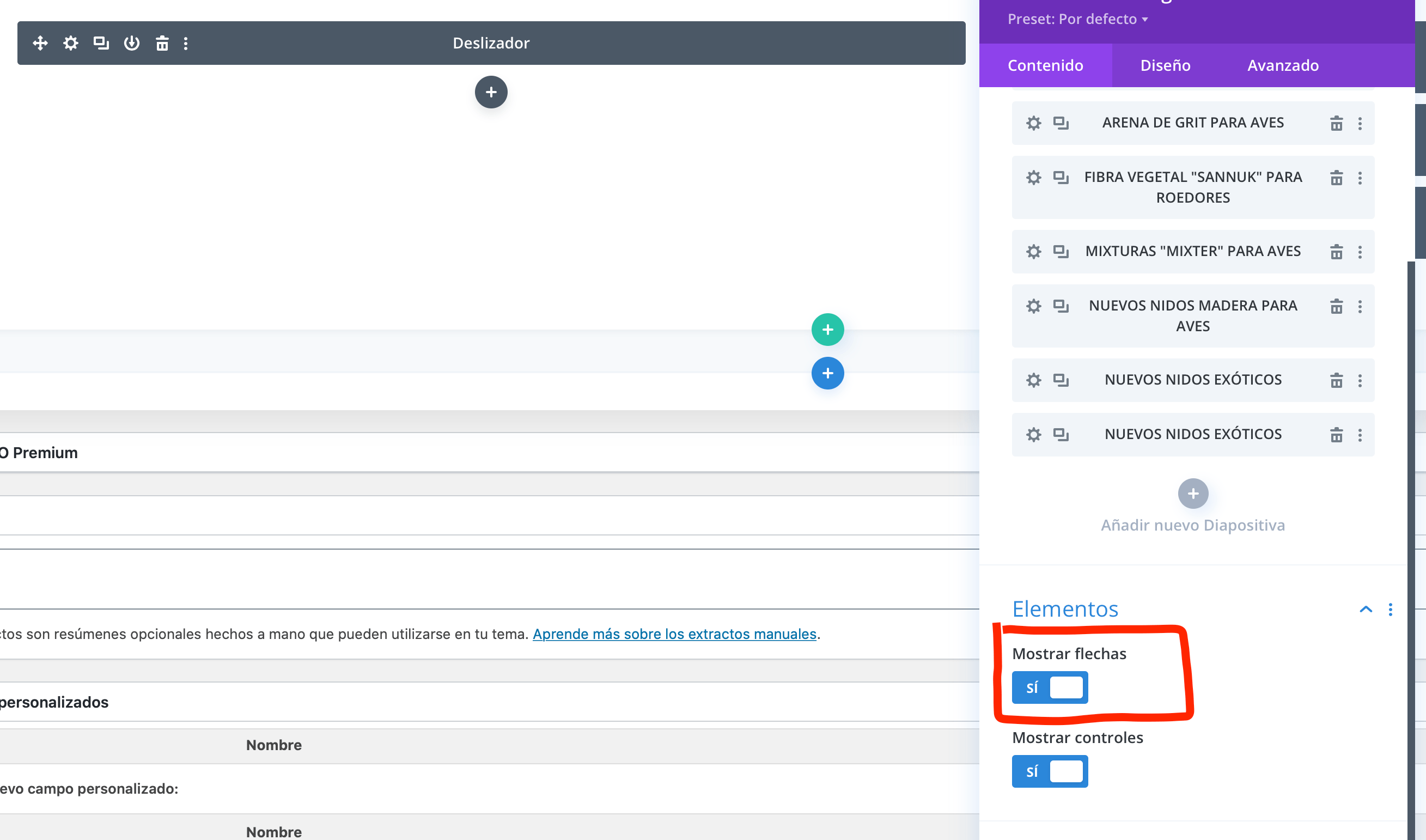Open more options for NUEVOS NIDOS MADERA slide
Screen dimensions: 1426x840
click(x=1360, y=306)
